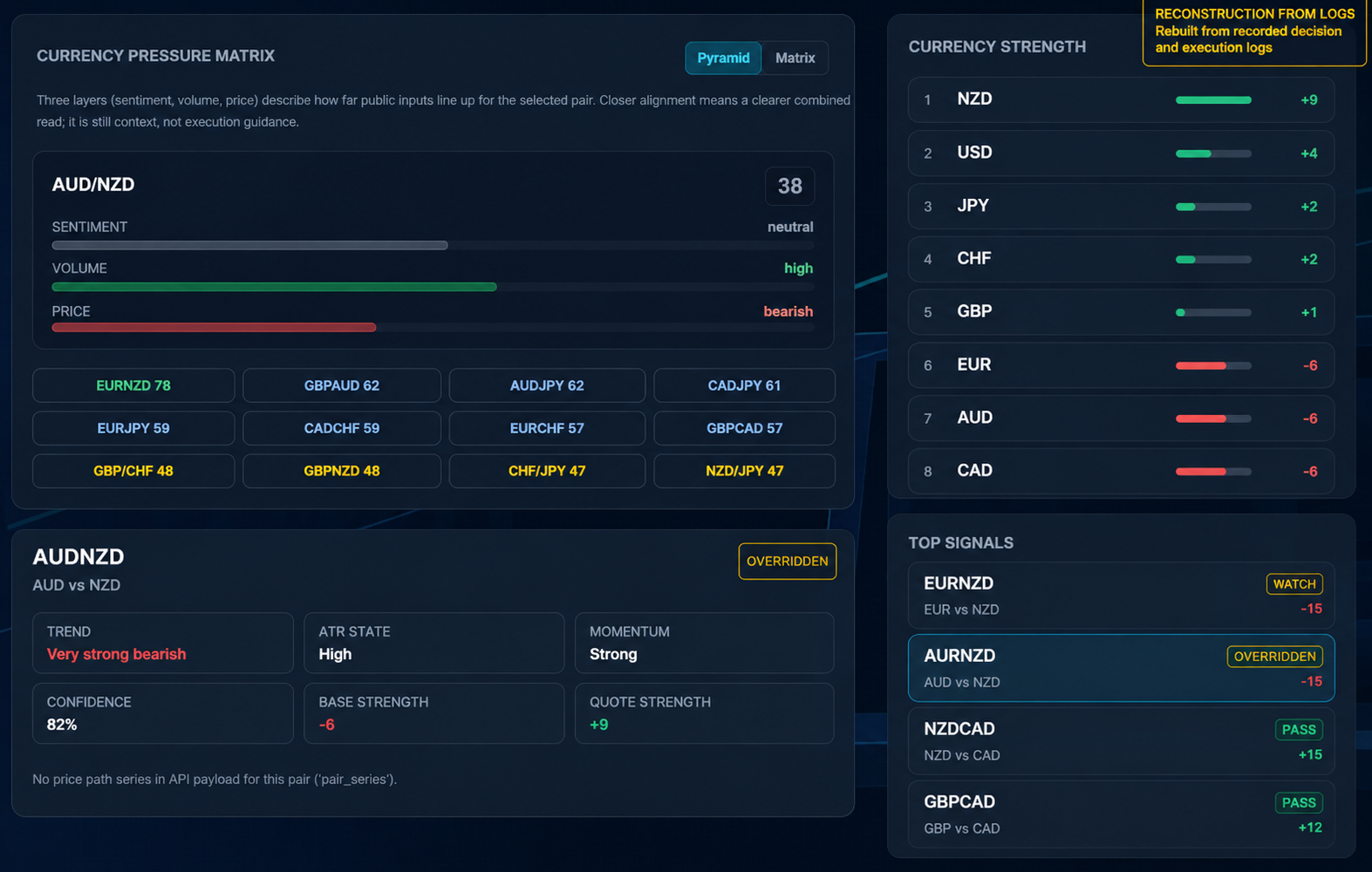Pick the CADJPY 61 pair chip
The image size is (1372, 872).
[744, 385]
